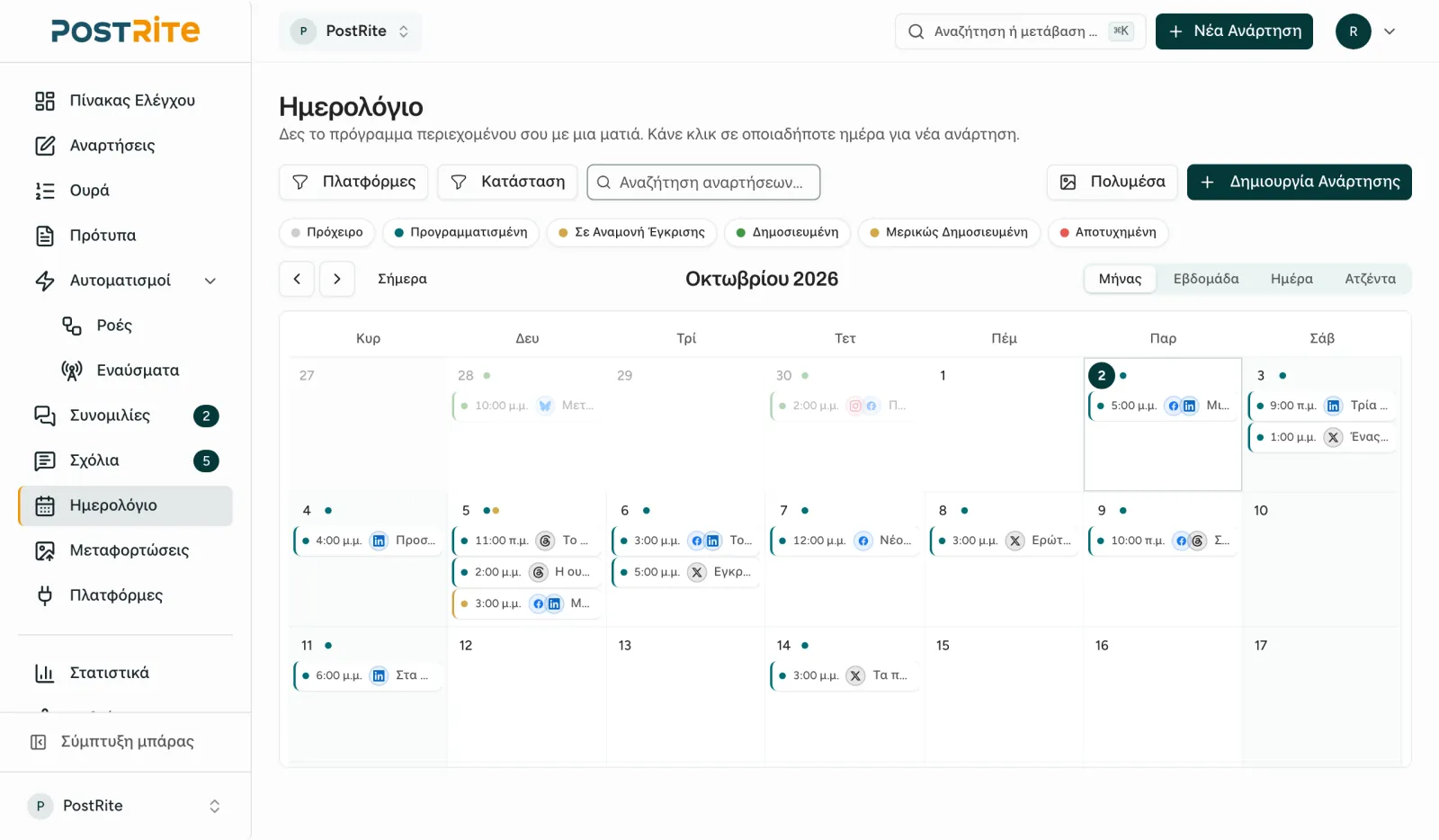Switch to the Ημέρα view tab
Viewport: 1439px width, 840px height.
pos(1292,279)
